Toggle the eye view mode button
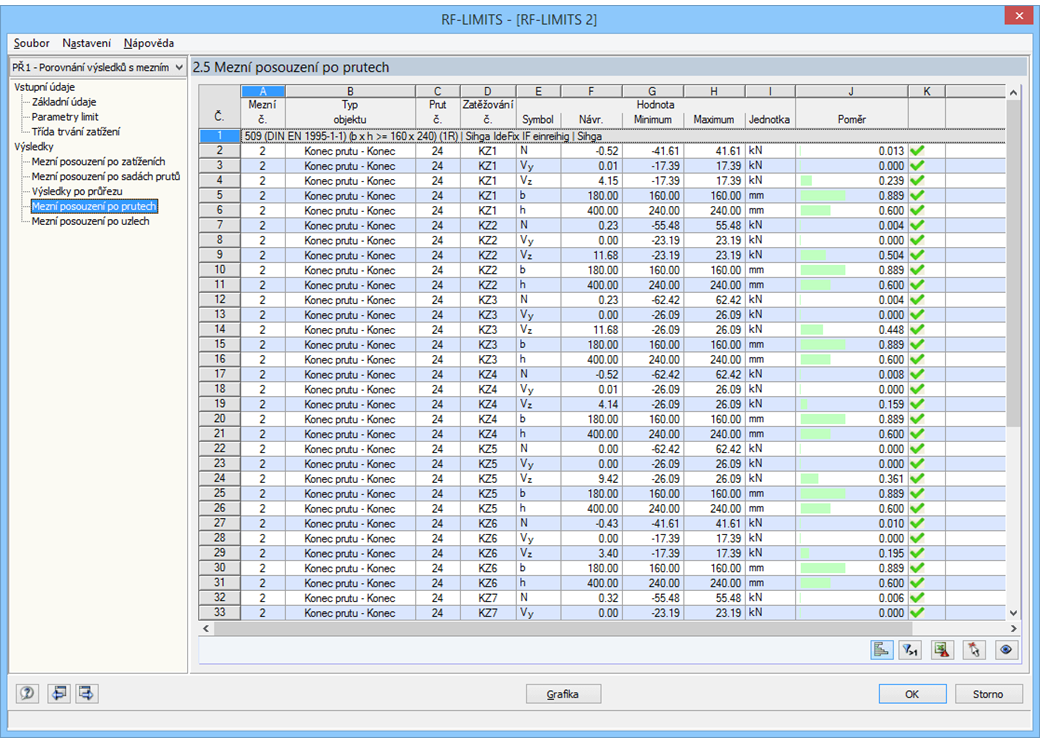This screenshot has width=1040, height=744. (1006, 650)
